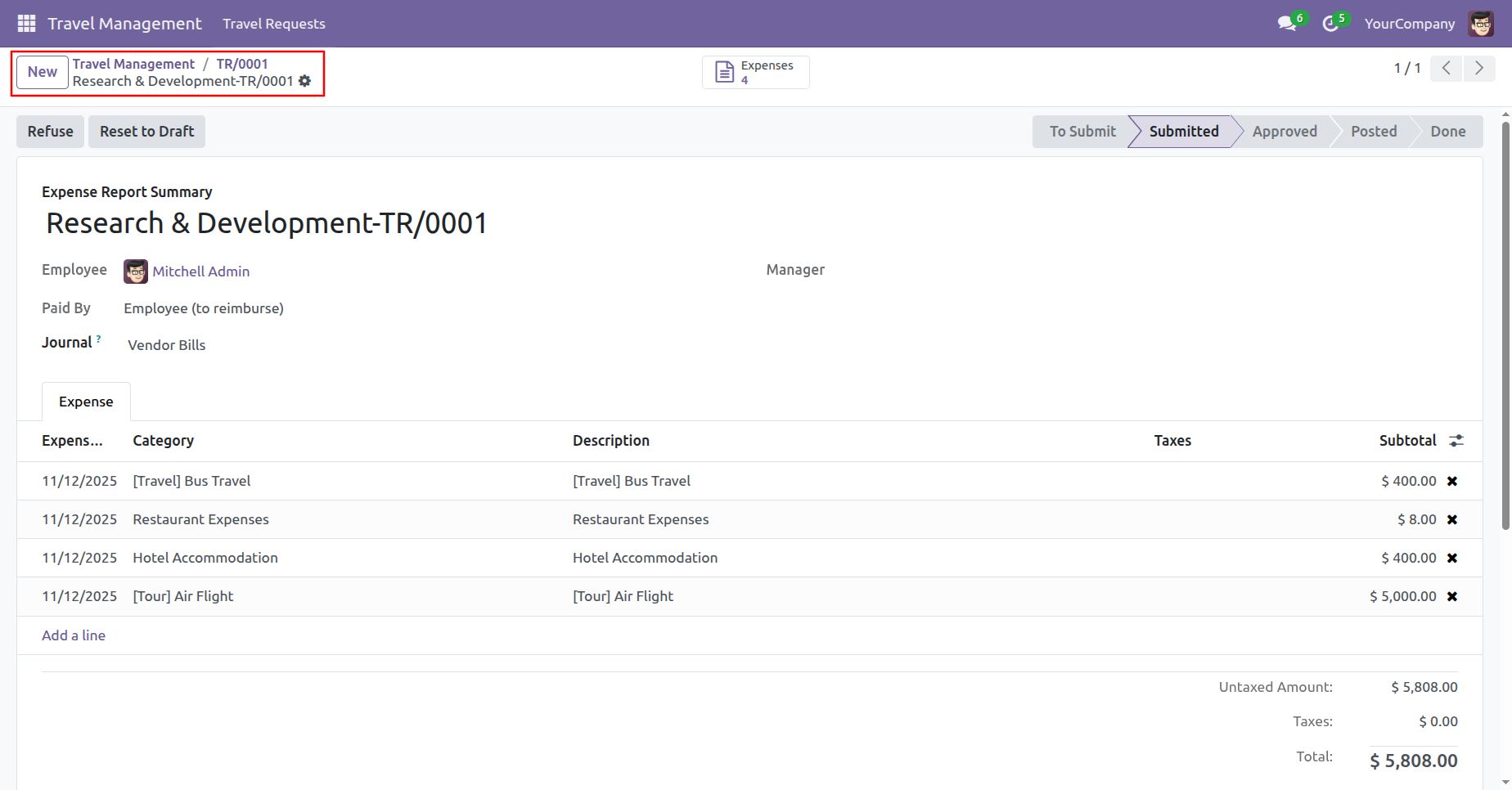Select the Vendor Bills journal field

click(167, 345)
